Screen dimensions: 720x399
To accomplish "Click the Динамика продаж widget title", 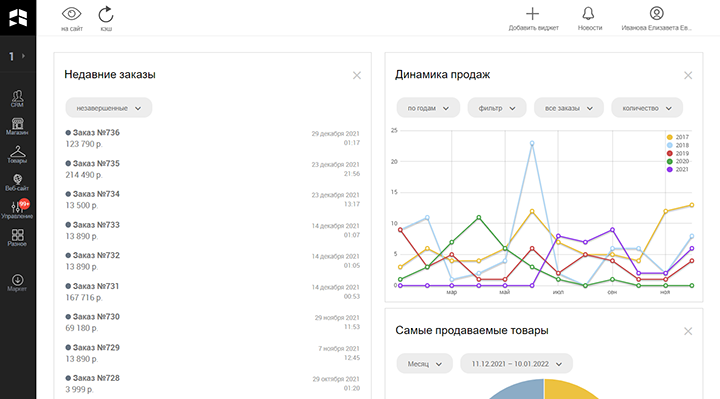I will (x=443, y=75).
